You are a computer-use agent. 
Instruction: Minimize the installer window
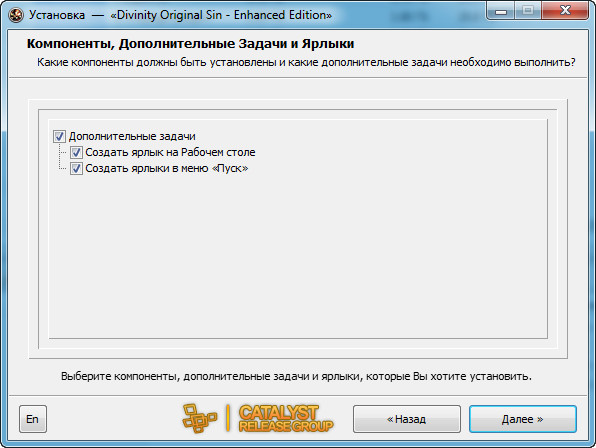501,11
